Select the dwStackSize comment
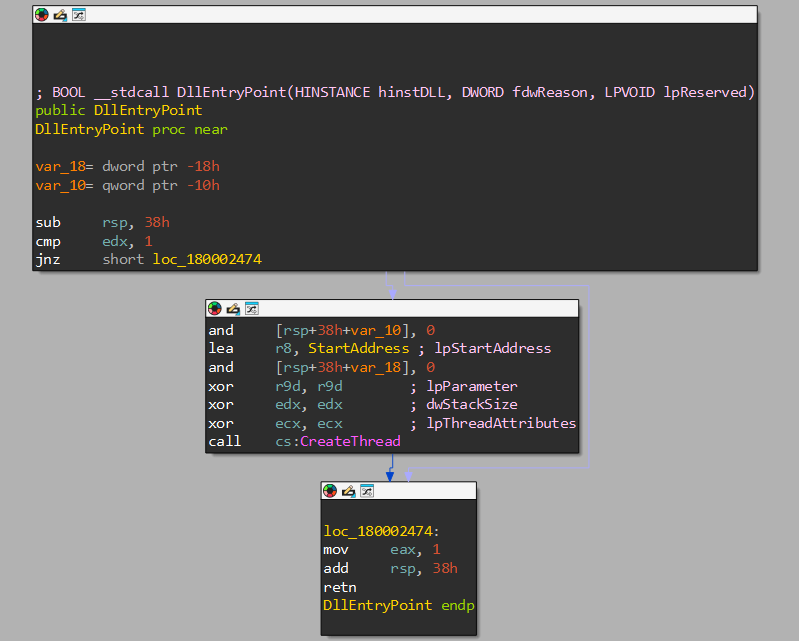This screenshot has height=641, width=799. click(x=464, y=405)
